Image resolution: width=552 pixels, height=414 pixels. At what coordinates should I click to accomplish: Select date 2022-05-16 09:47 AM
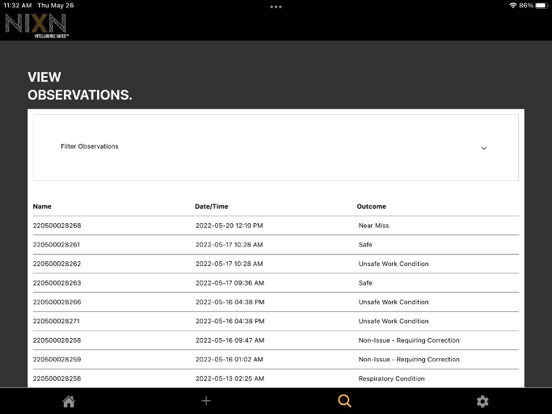[x=230, y=340]
